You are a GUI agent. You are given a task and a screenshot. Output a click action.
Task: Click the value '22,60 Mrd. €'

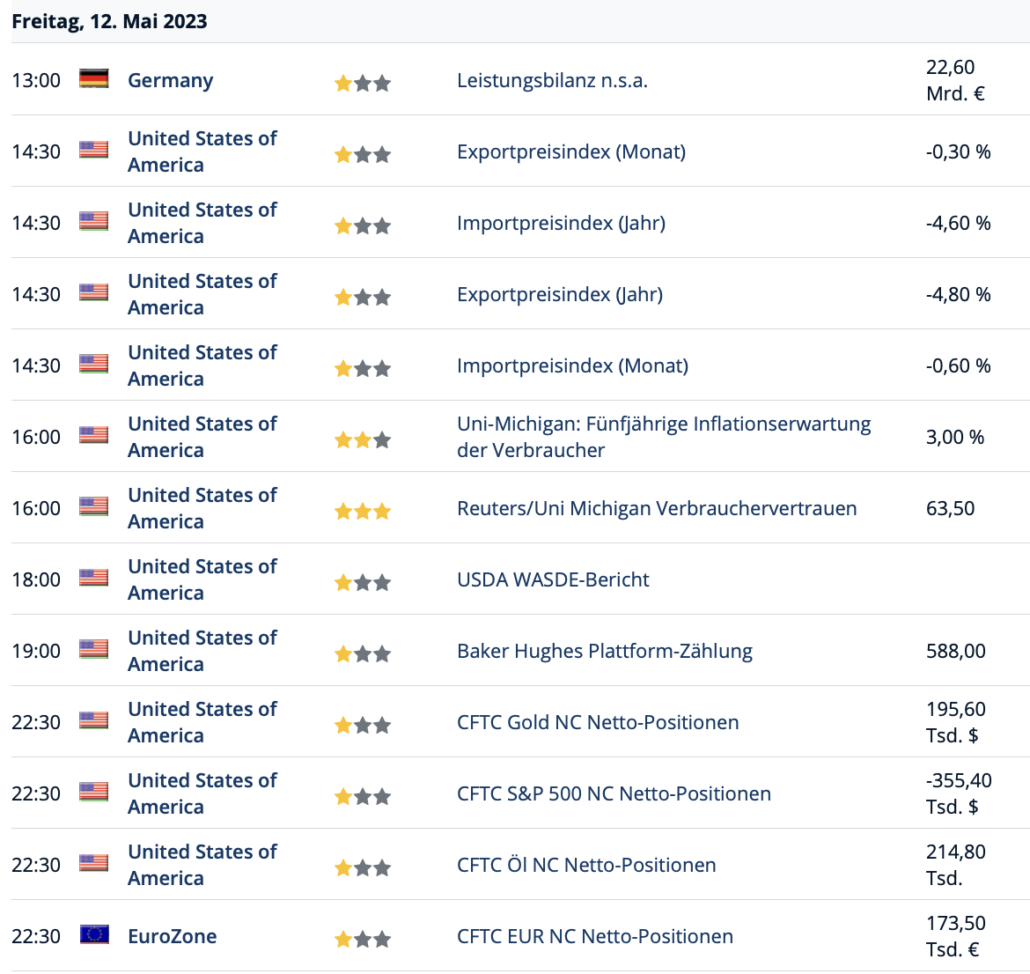(955, 80)
